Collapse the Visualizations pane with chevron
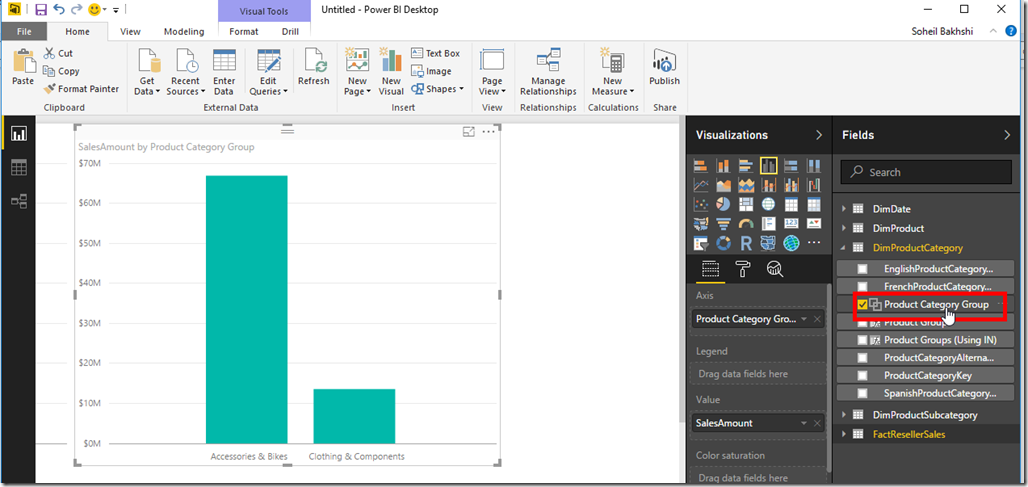Screen dimensions: 1028x487 point(818,135)
